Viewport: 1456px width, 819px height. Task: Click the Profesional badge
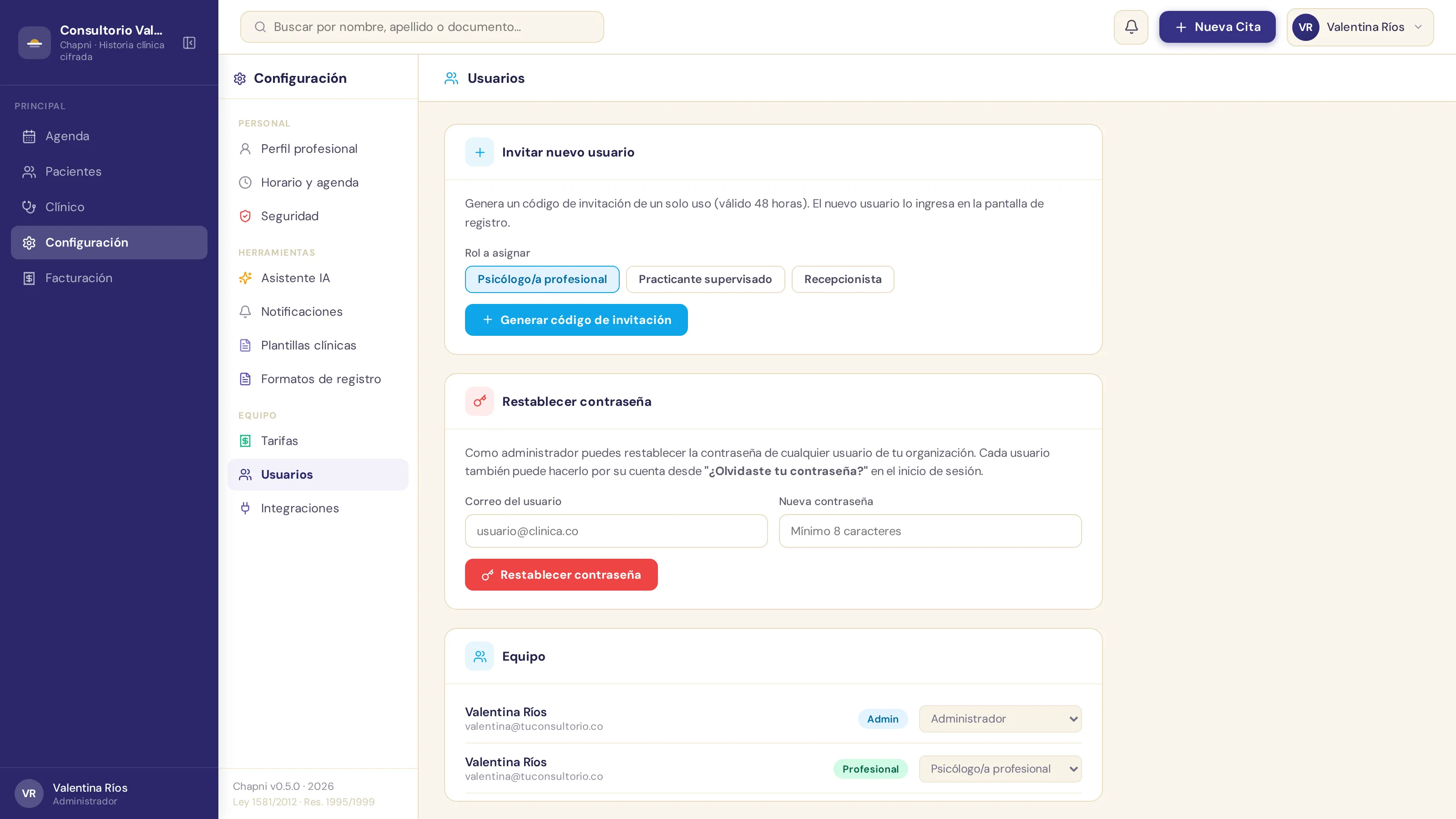tap(870, 769)
